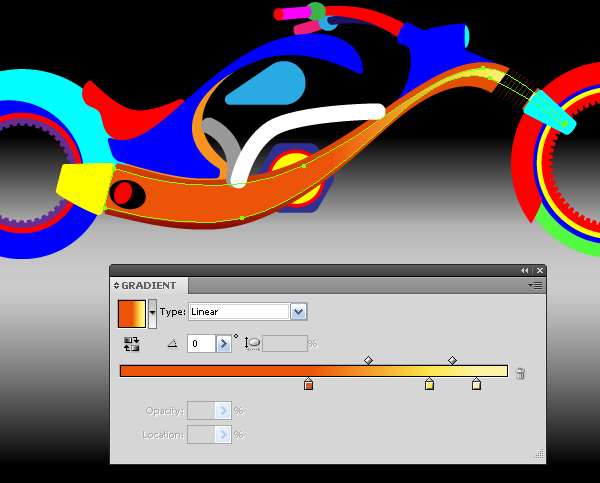Open the angle value dropdown arrow
The image size is (600, 483).
tap(223, 343)
